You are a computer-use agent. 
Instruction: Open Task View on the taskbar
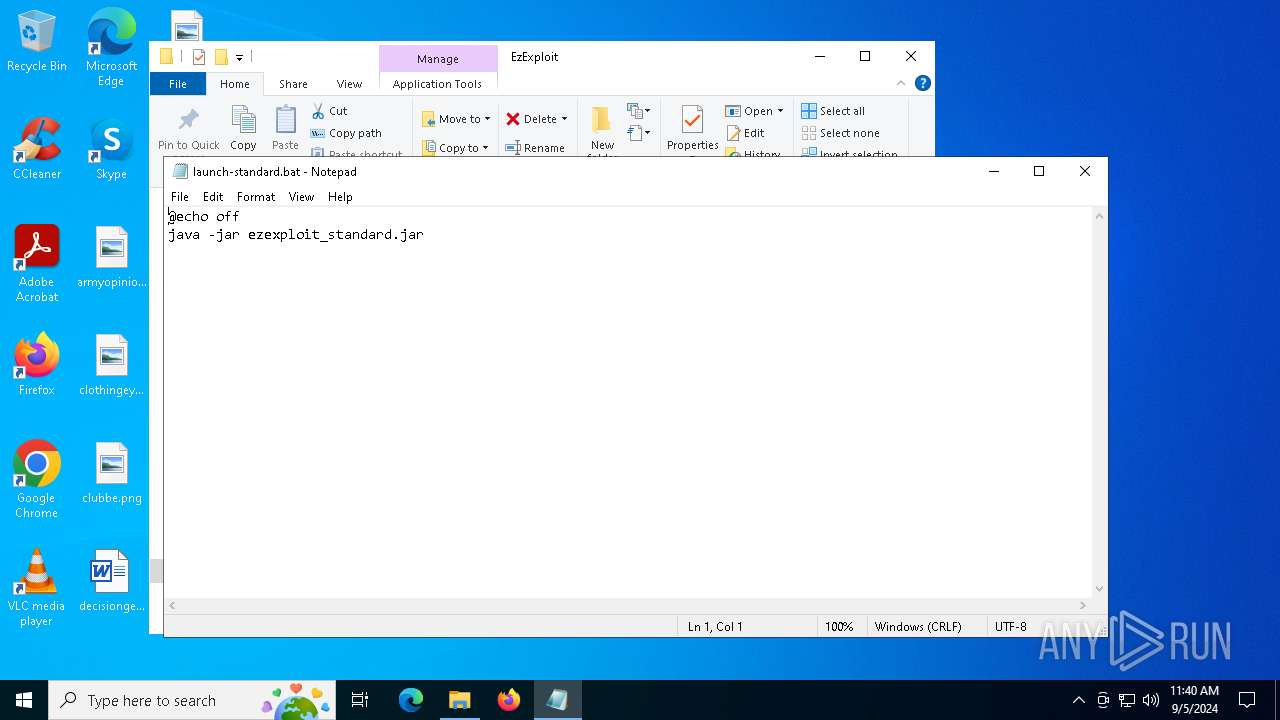click(x=360, y=700)
